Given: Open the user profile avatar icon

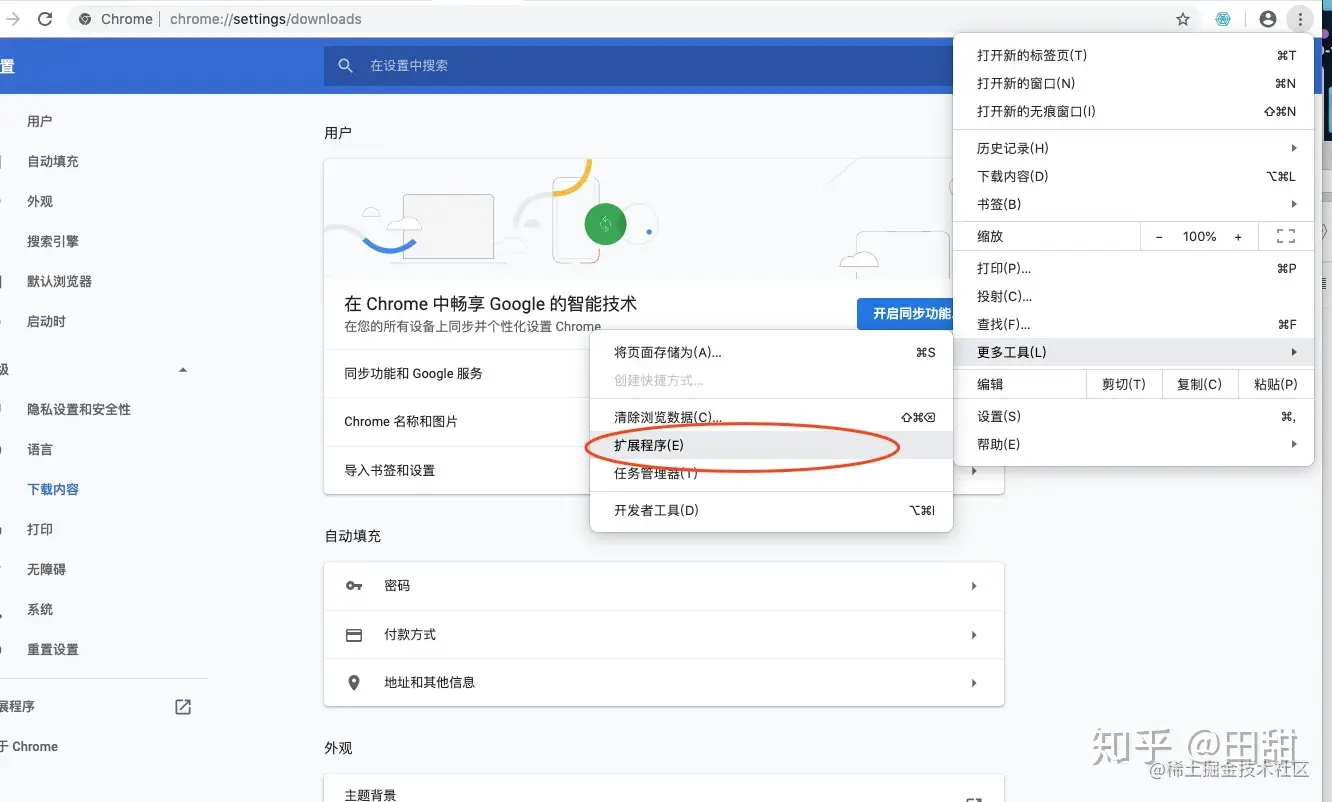Looking at the screenshot, I should 1268,19.
